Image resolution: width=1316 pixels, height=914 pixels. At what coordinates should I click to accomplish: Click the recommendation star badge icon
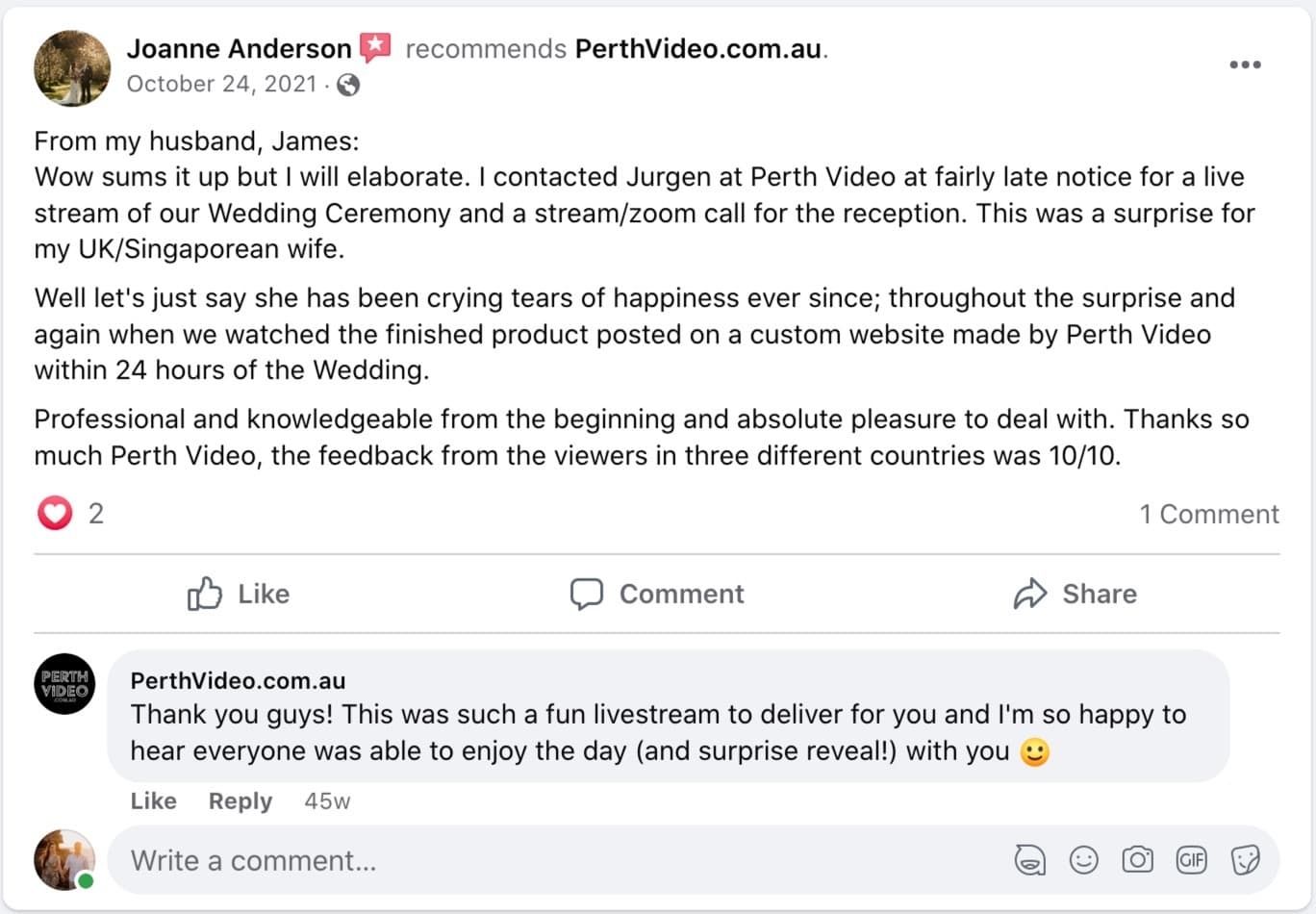375,47
